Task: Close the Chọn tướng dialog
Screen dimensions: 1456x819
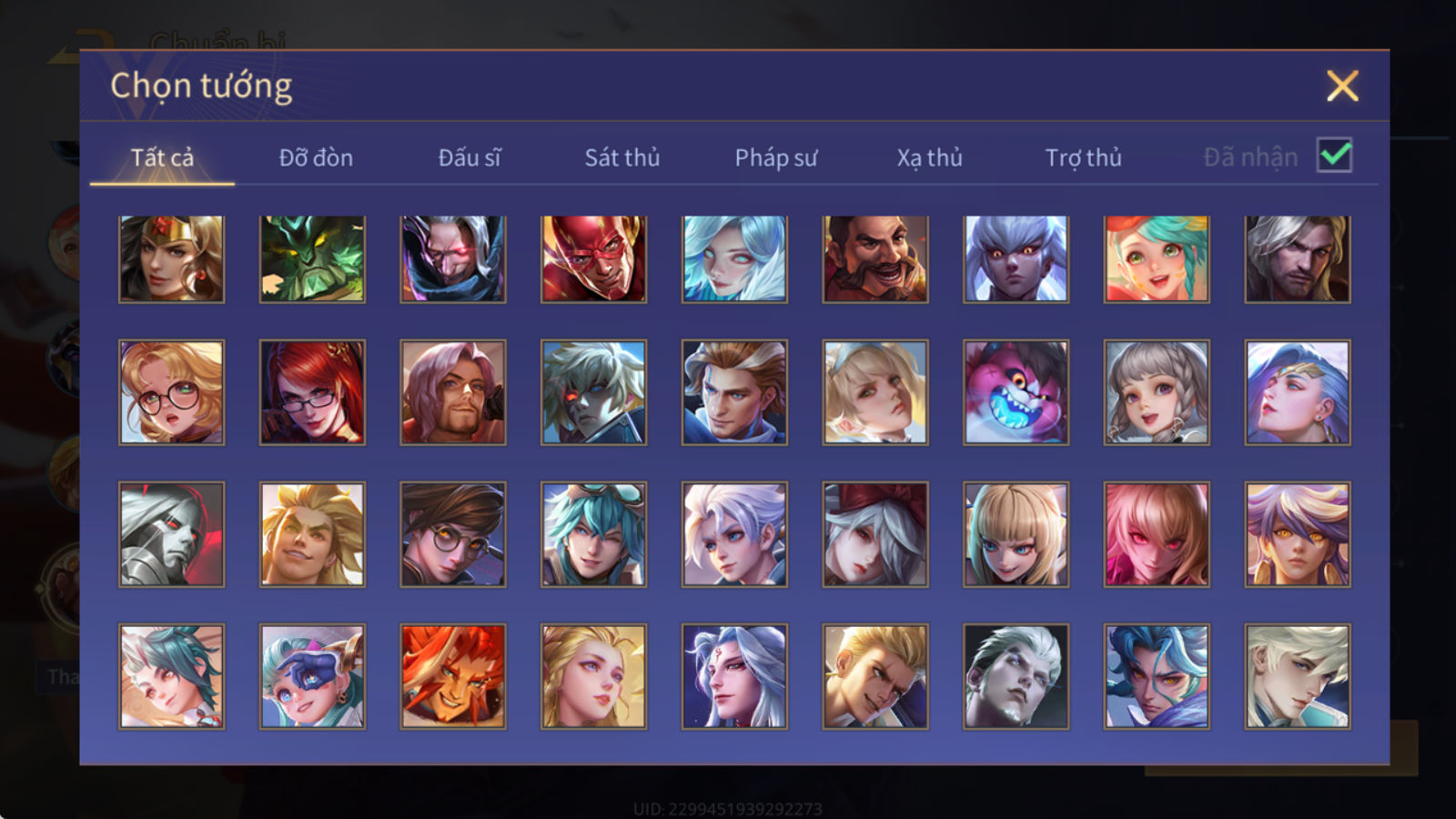Action: (1342, 86)
